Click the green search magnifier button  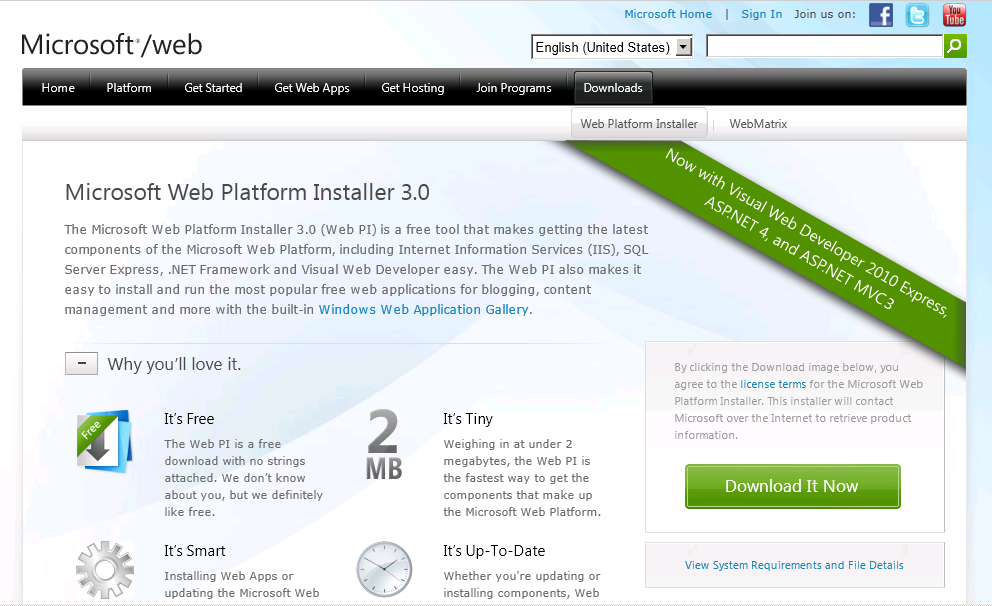click(x=955, y=46)
